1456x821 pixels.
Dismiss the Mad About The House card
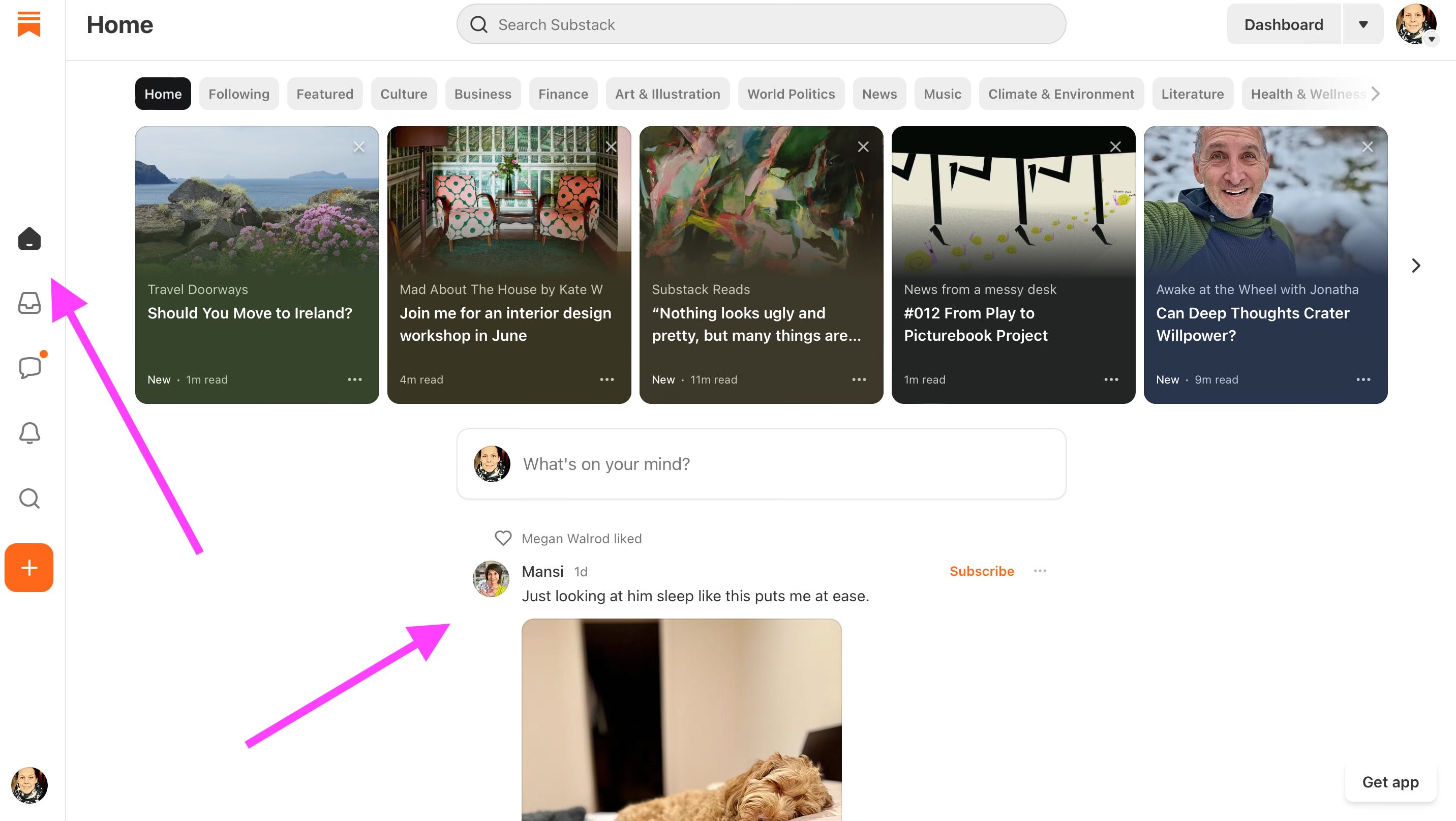(x=611, y=147)
